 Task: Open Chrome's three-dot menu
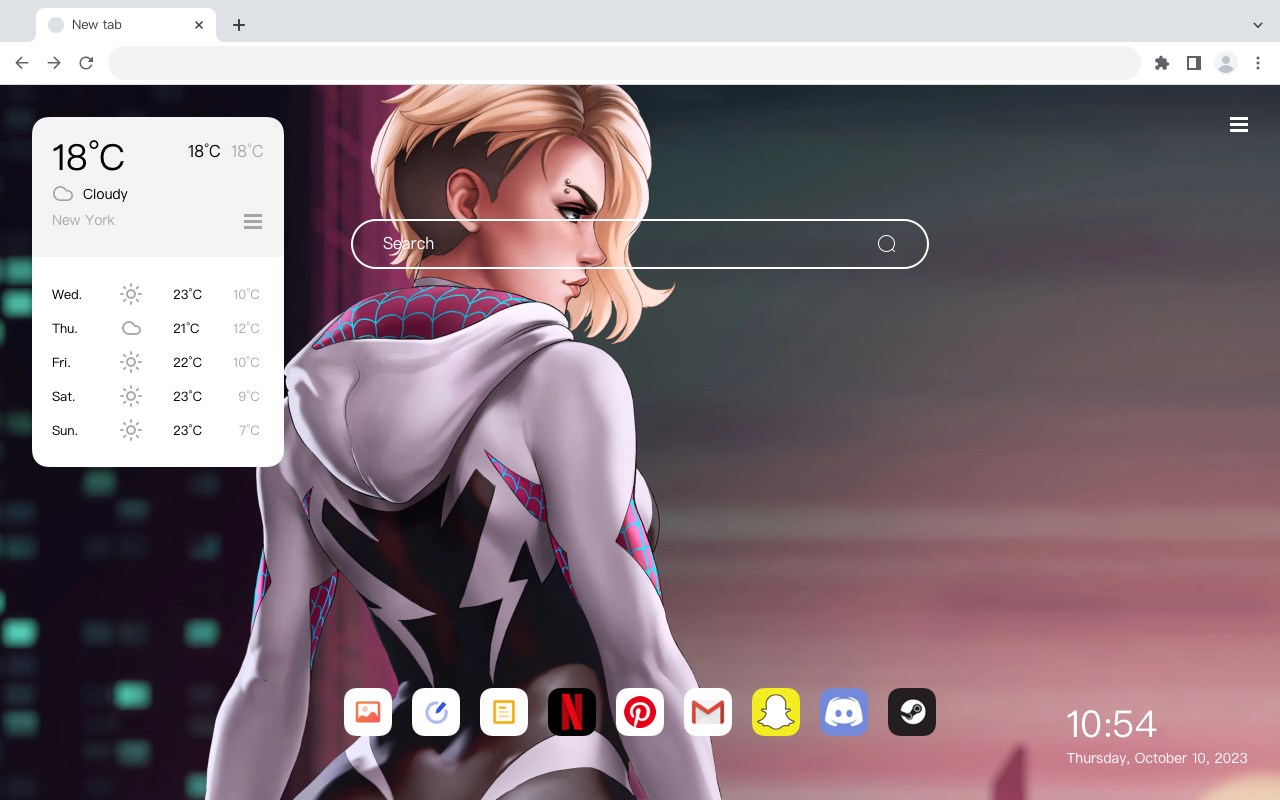[x=1258, y=63]
